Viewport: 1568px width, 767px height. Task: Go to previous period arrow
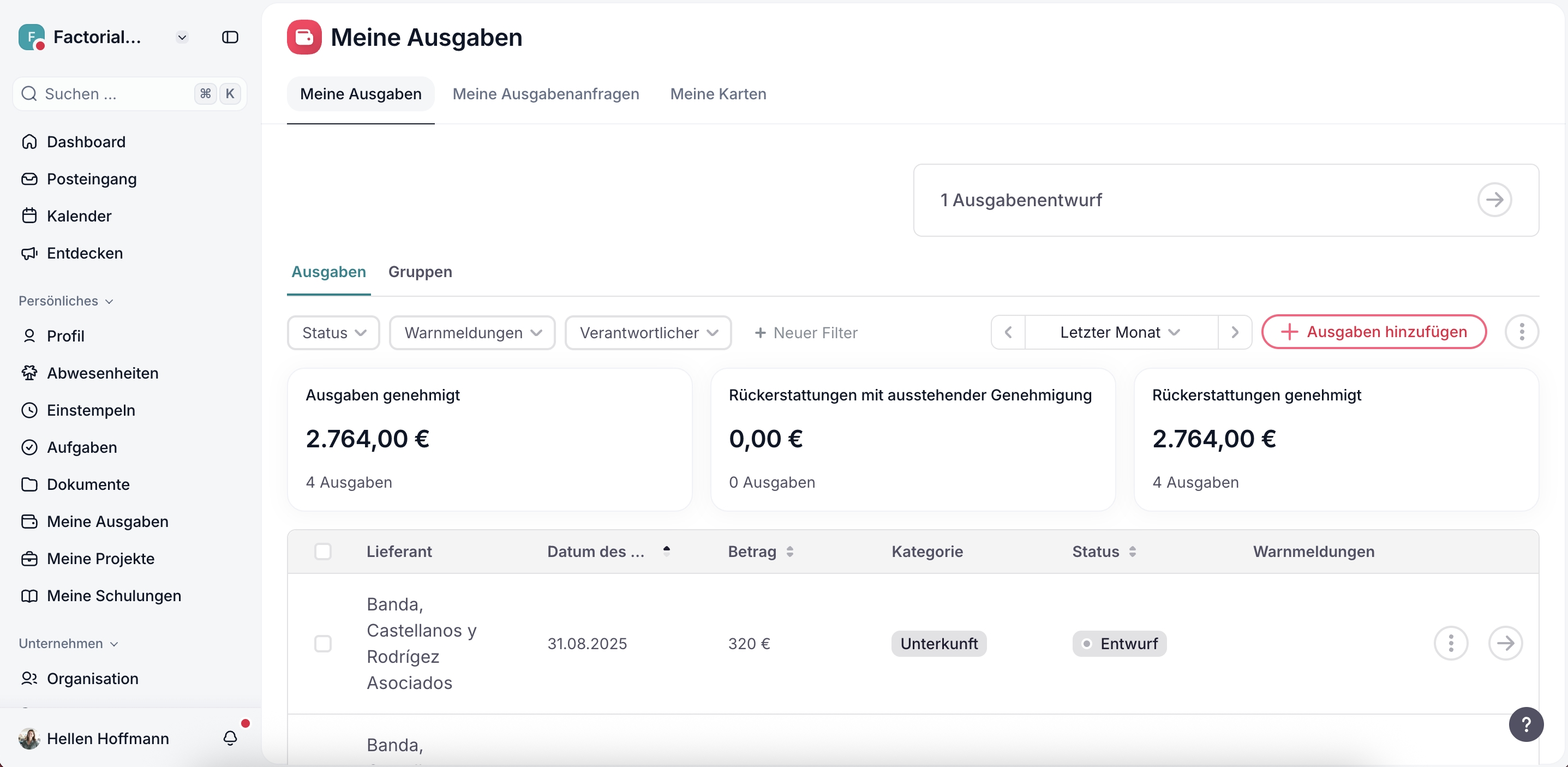coord(1008,332)
